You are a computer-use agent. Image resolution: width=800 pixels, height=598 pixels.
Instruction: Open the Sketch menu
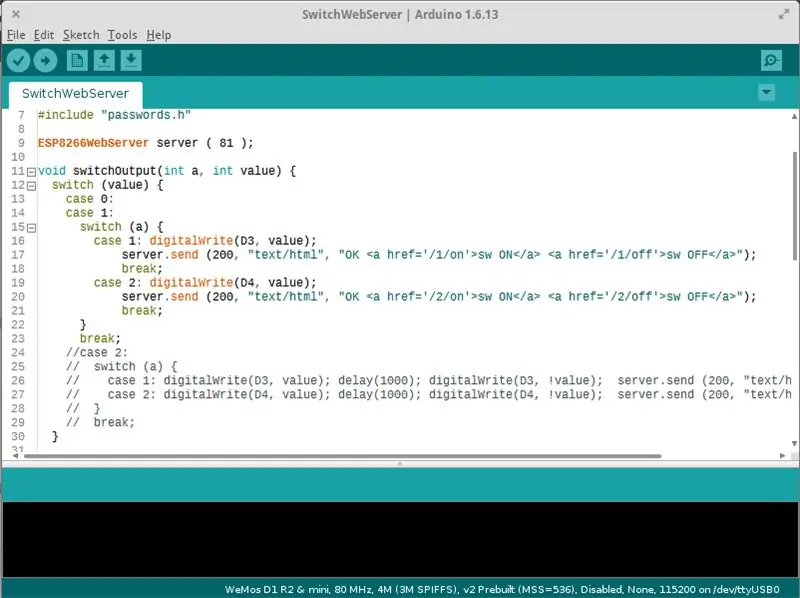pos(81,35)
